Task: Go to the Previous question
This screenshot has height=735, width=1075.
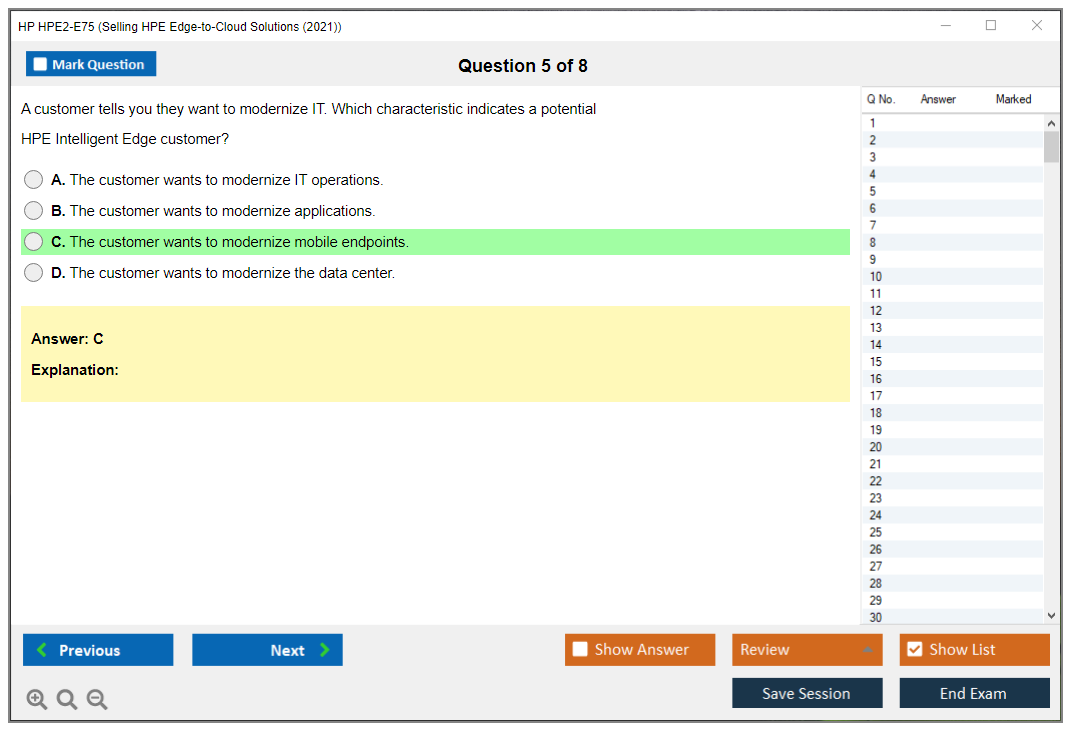Action: (x=98, y=650)
